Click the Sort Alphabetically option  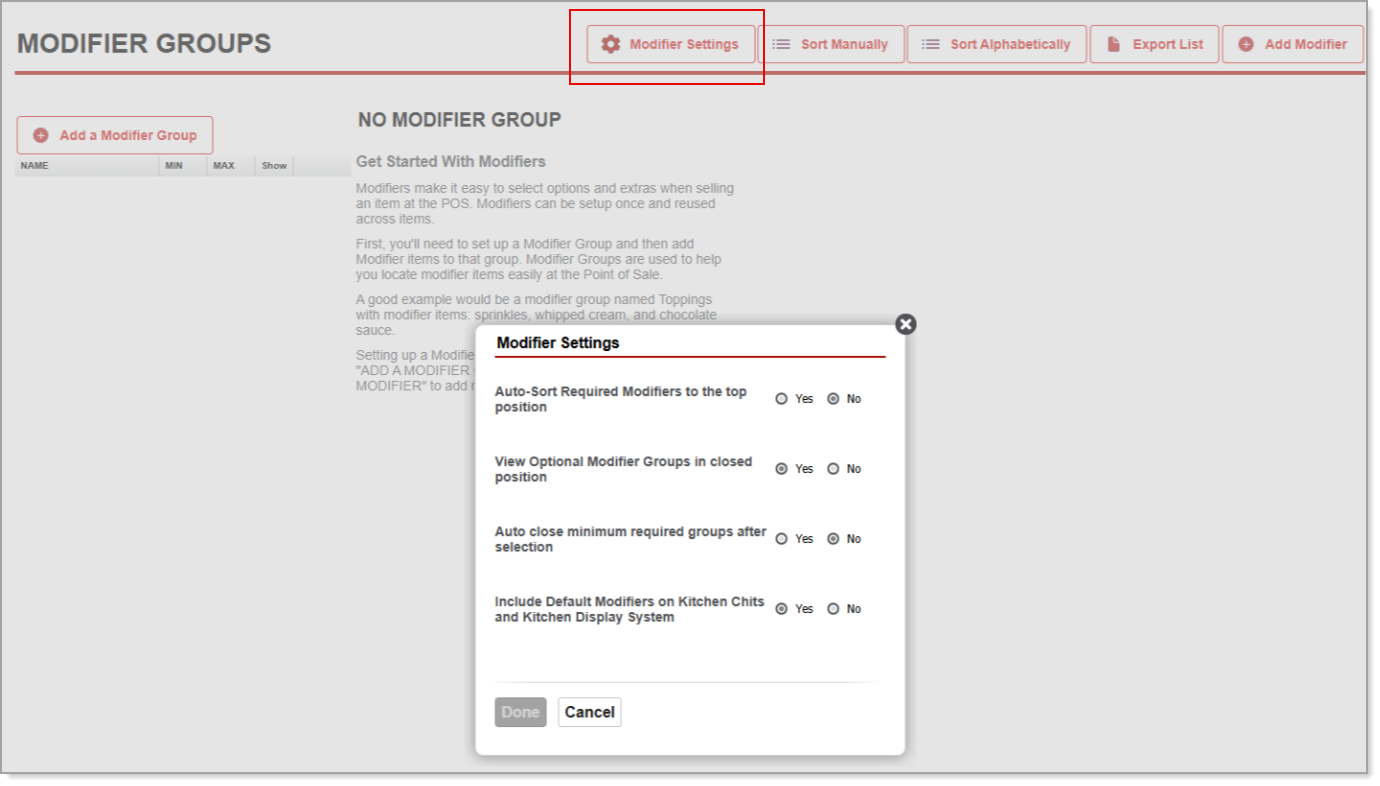coord(996,44)
